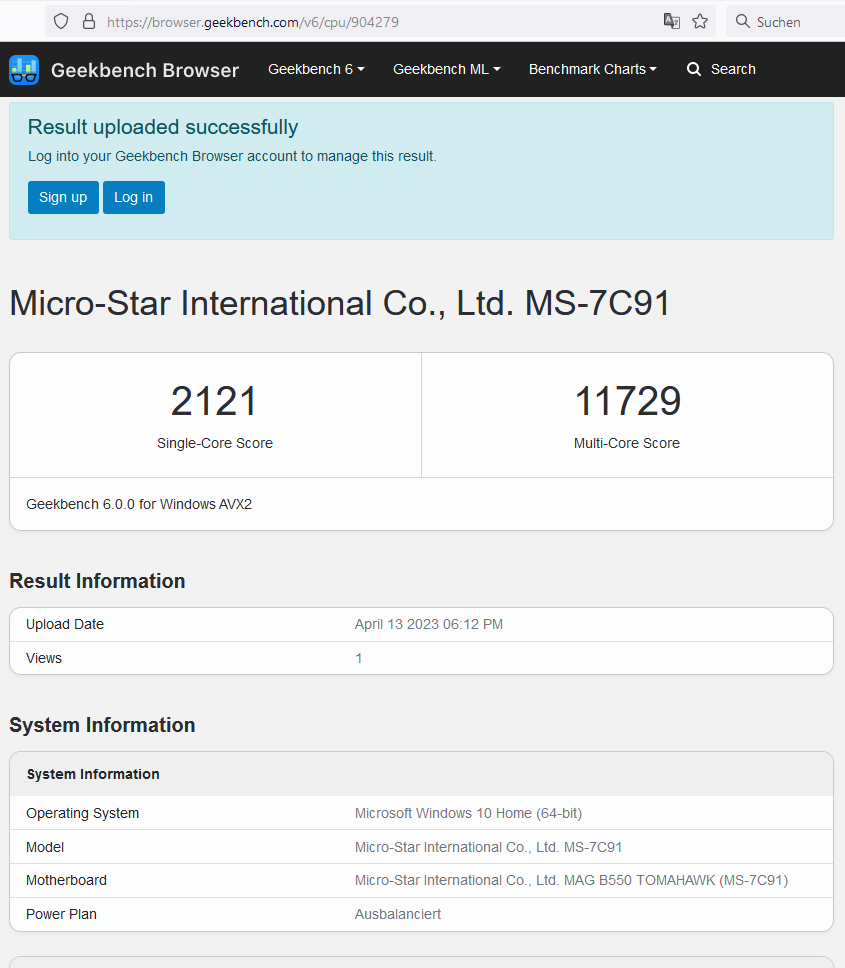Screen dimensions: 845x968
Task: Click the Result Information section heading
Action: [97, 581]
